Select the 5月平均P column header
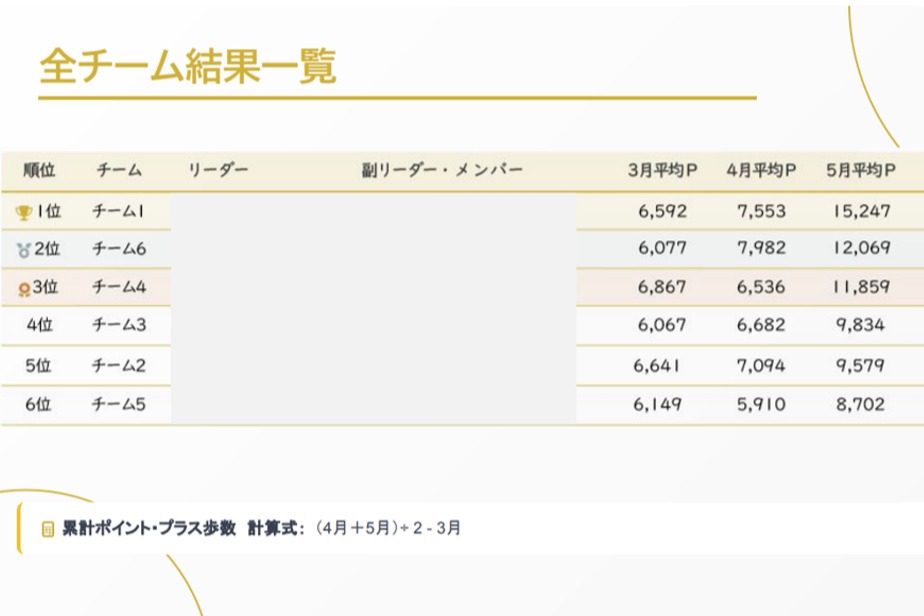The width and height of the screenshot is (924, 616). [860, 170]
